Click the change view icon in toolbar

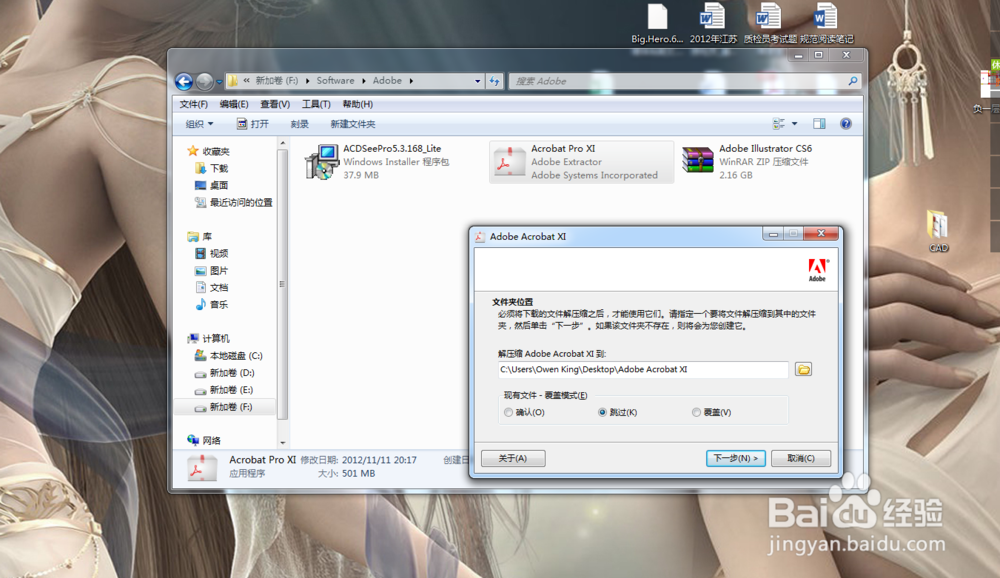[x=779, y=123]
